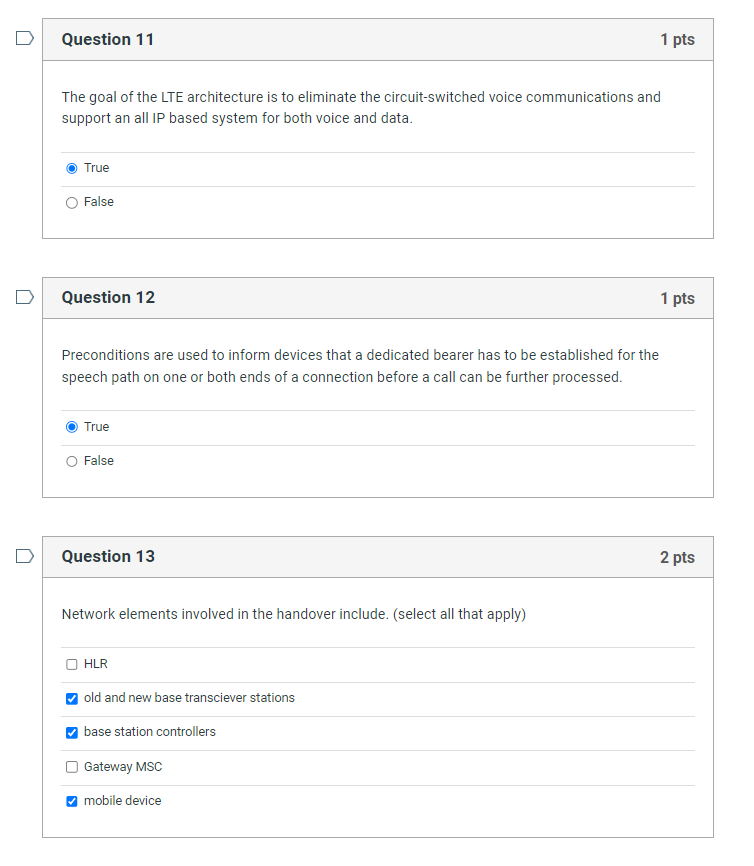This screenshot has height=866, width=754.
Task: Enable the Gateway MSC checkbox
Action: [x=72, y=767]
